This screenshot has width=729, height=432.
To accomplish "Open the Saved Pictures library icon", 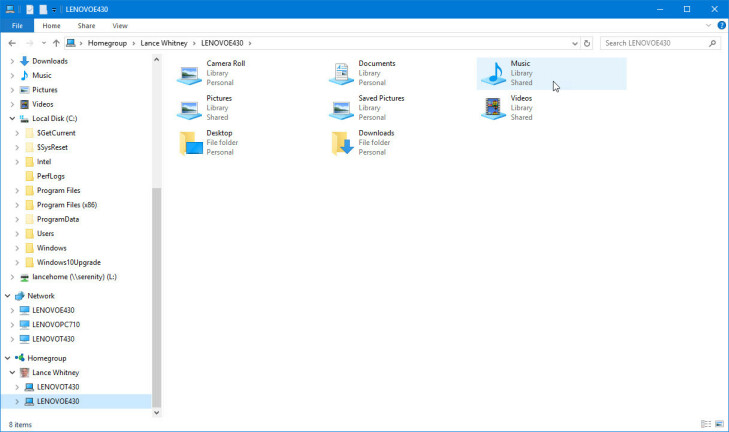I will [x=341, y=109].
